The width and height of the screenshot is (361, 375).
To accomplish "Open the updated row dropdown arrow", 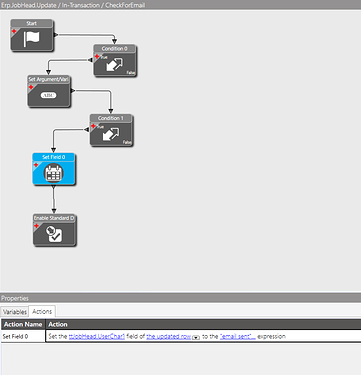I will click(196, 337).
